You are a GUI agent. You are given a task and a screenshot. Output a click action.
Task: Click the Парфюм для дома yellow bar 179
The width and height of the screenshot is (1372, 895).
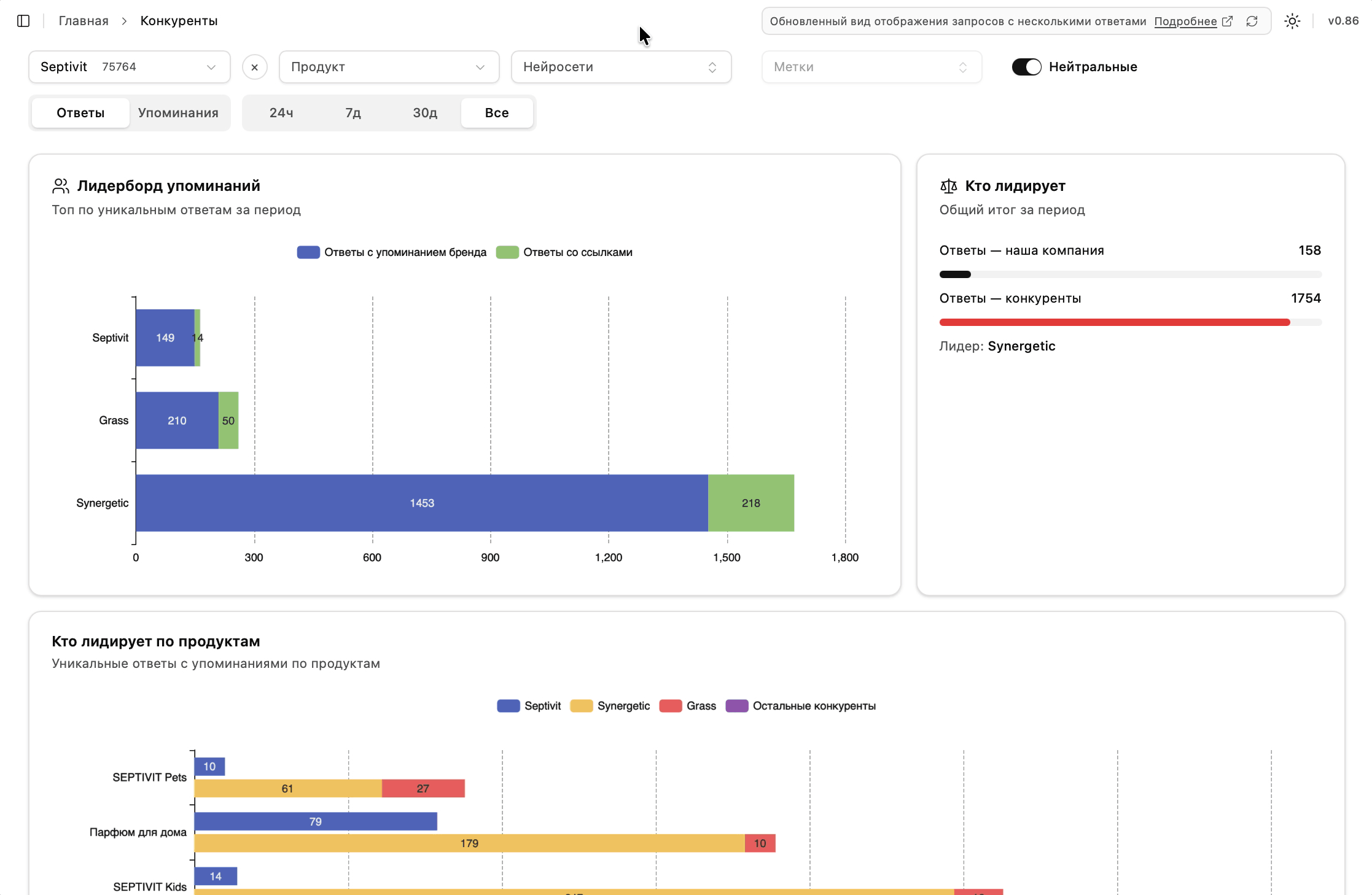tap(470, 843)
